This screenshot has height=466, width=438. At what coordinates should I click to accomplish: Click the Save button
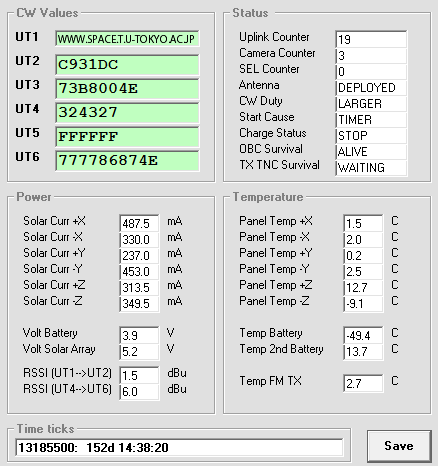pyautogui.click(x=399, y=446)
